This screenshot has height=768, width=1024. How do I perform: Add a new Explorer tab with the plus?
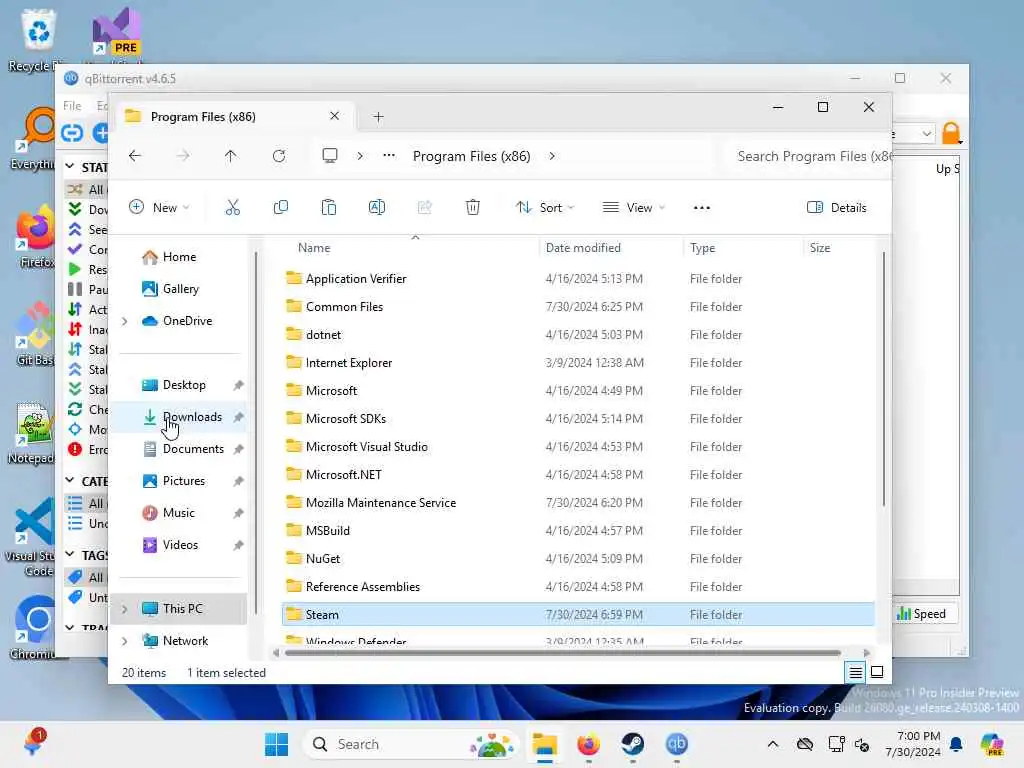click(378, 117)
